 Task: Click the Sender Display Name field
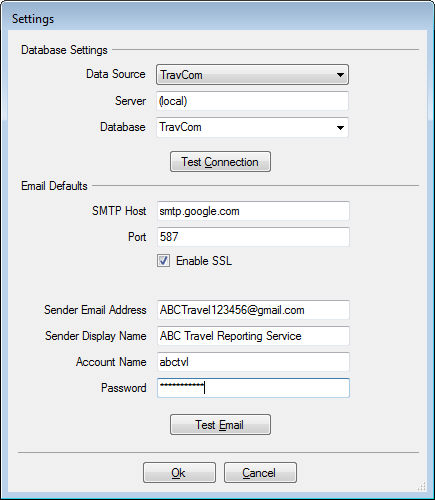[253, 336]
